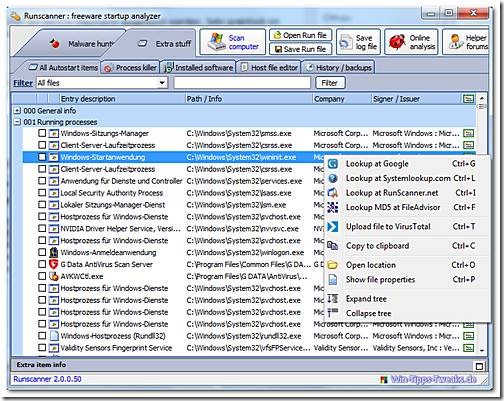This screenshot has width=504, height=401.
Task: Click the FileAdvisor MD5 icon
Action: point(333,207)
